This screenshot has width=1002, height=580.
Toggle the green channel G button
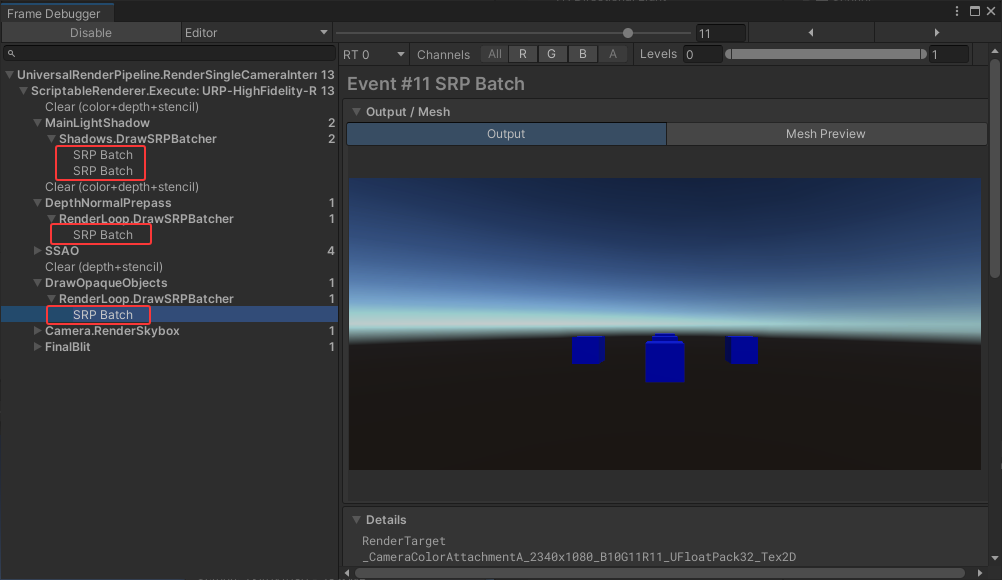[x=551, y=54]
